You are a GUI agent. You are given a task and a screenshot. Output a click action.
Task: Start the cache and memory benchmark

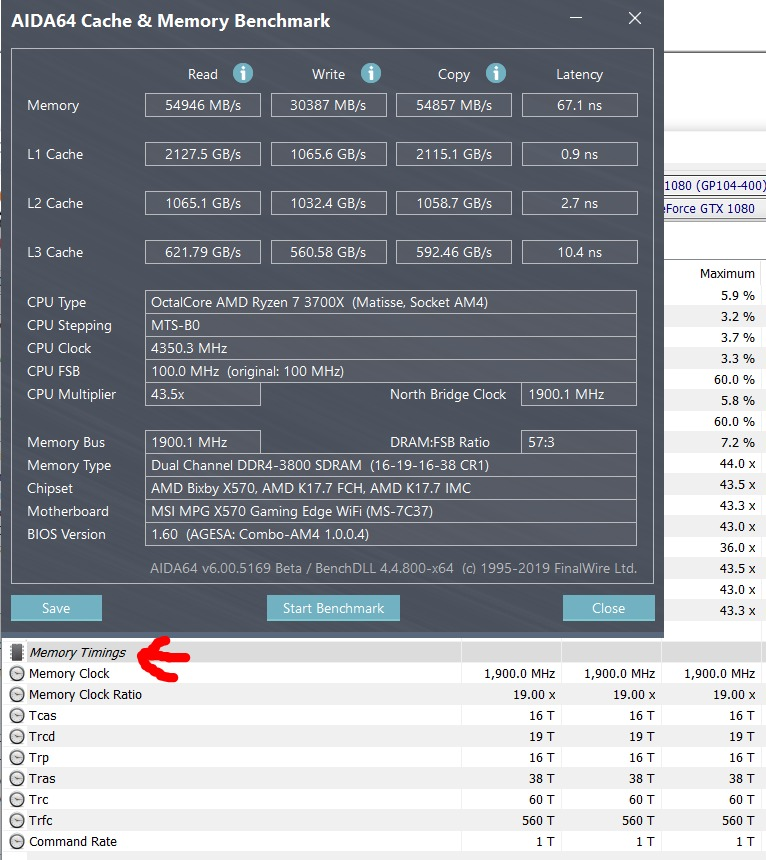(333, 608)
